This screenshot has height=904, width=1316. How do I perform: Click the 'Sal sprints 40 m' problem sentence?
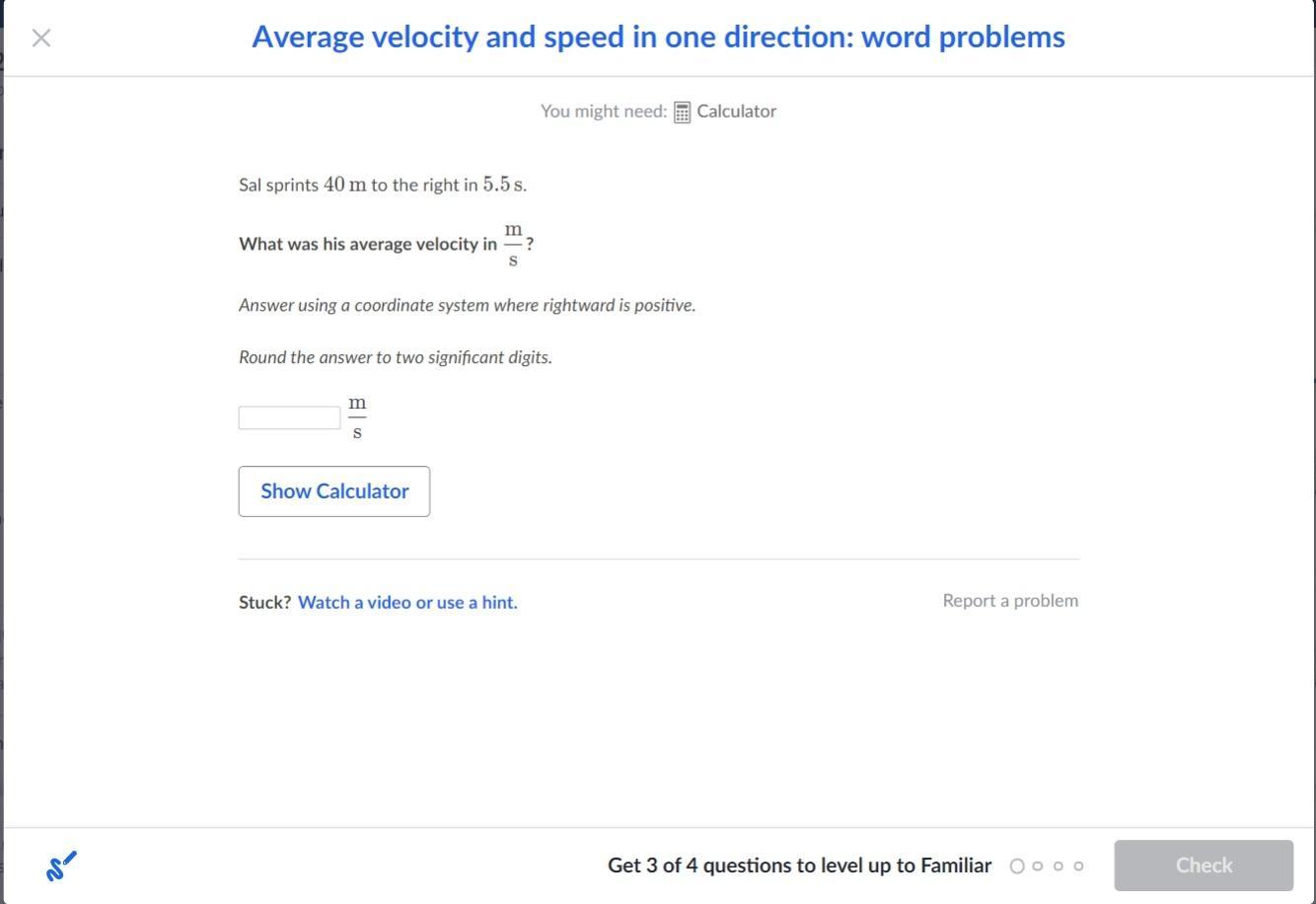pos(383,185)
